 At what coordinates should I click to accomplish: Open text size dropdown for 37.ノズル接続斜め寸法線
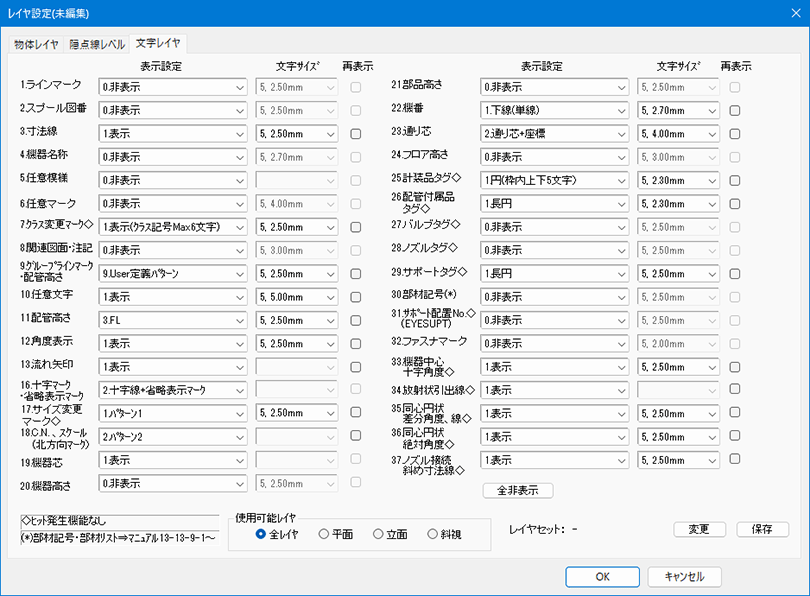[x=678, y=460]
